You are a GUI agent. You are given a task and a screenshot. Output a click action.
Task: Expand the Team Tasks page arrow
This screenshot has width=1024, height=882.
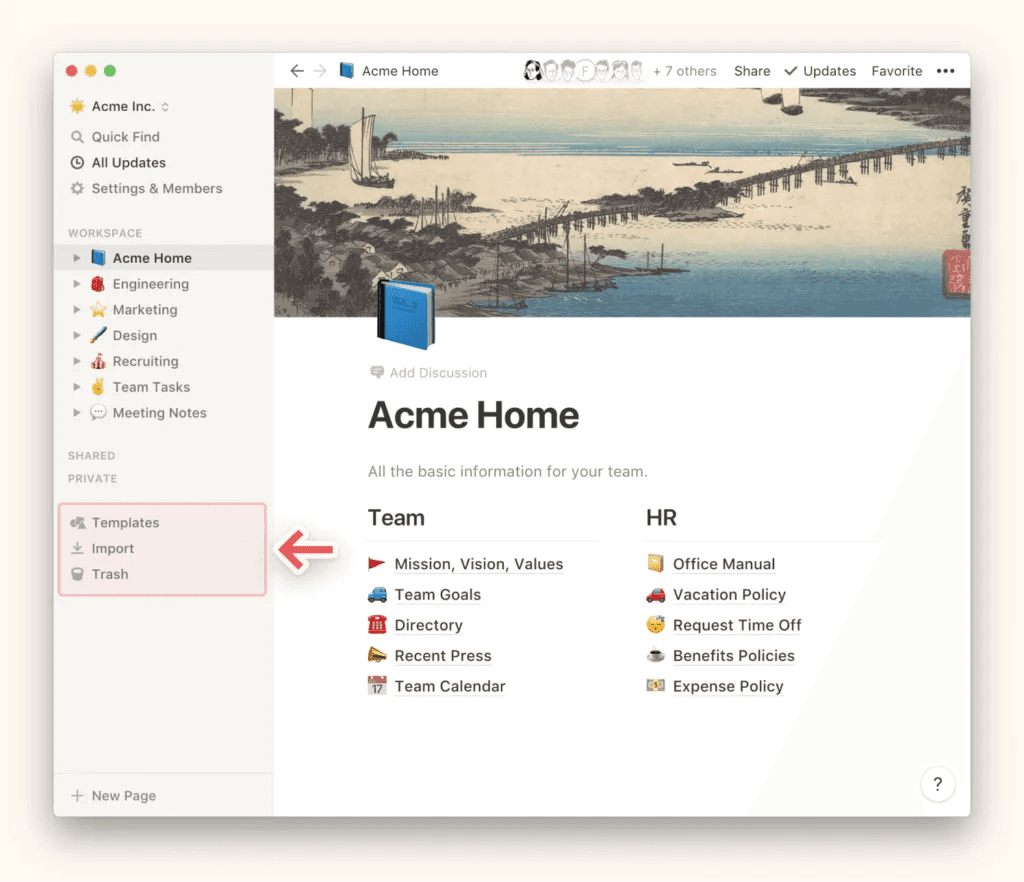click(76, 387)
